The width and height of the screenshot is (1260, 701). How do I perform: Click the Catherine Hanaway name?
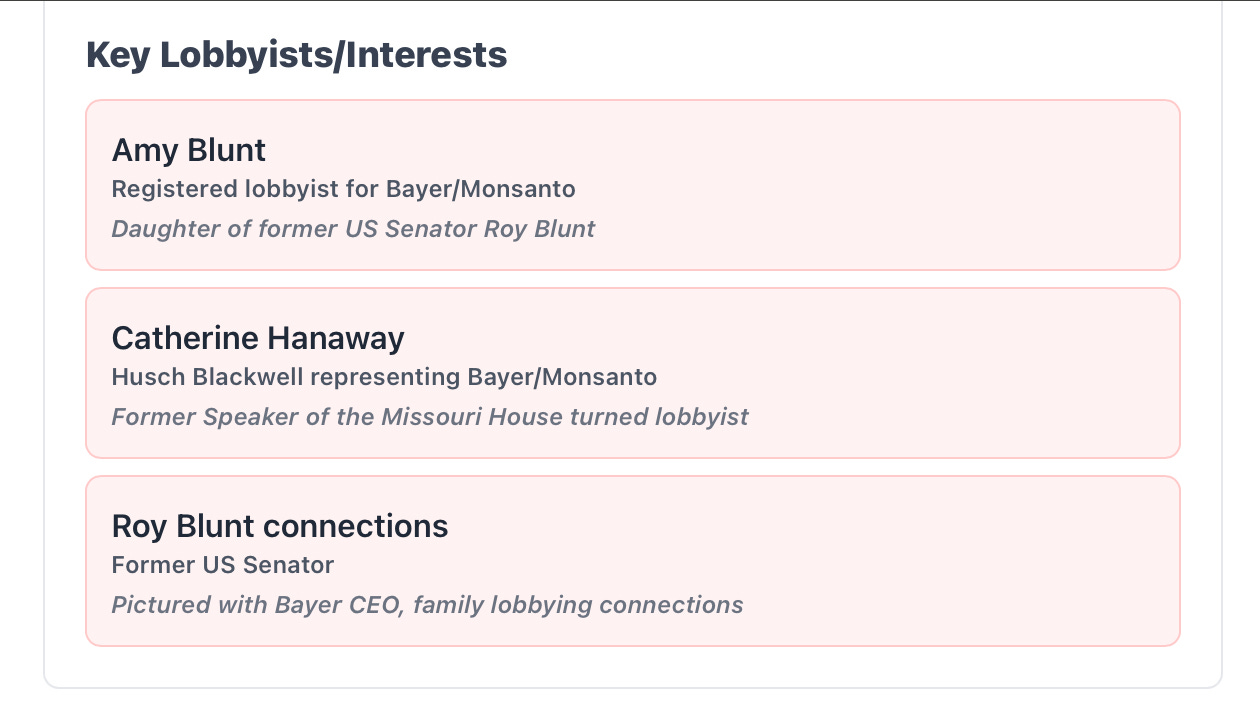click(258, 338)
